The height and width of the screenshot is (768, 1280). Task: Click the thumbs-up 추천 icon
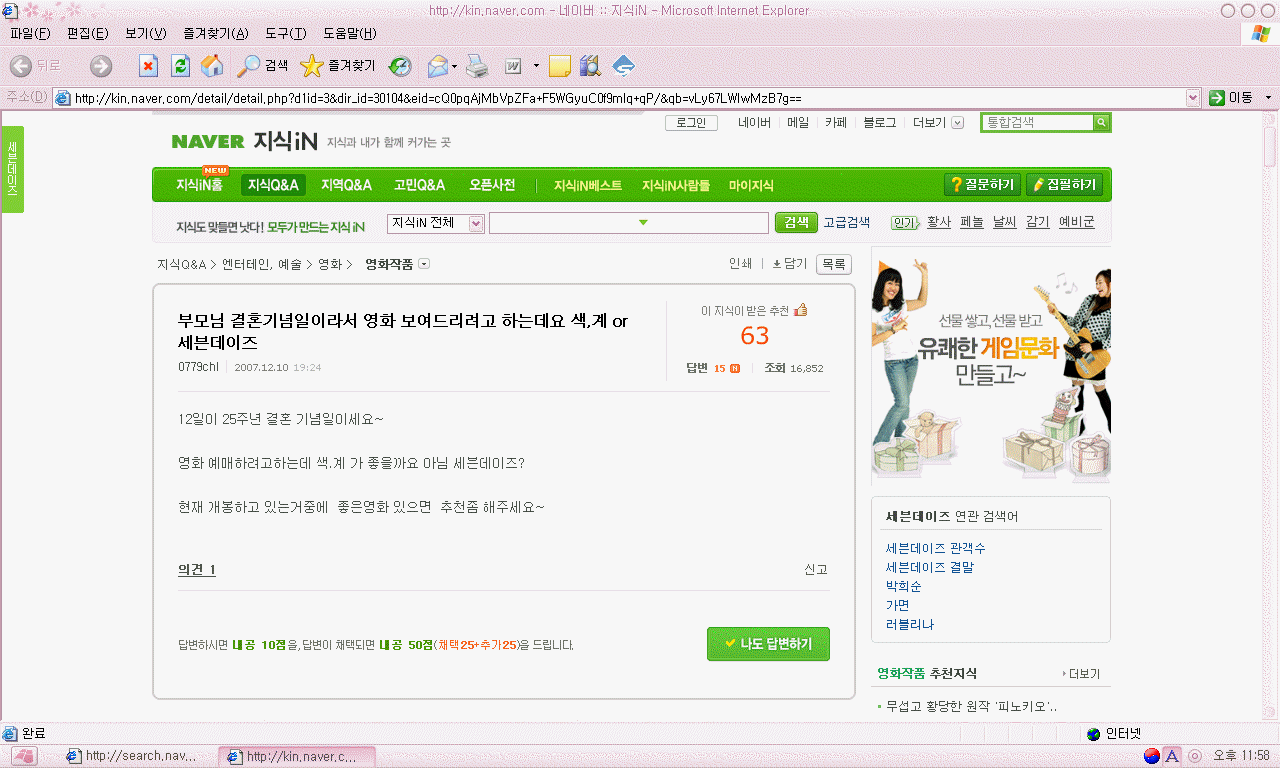pos(800,310)
